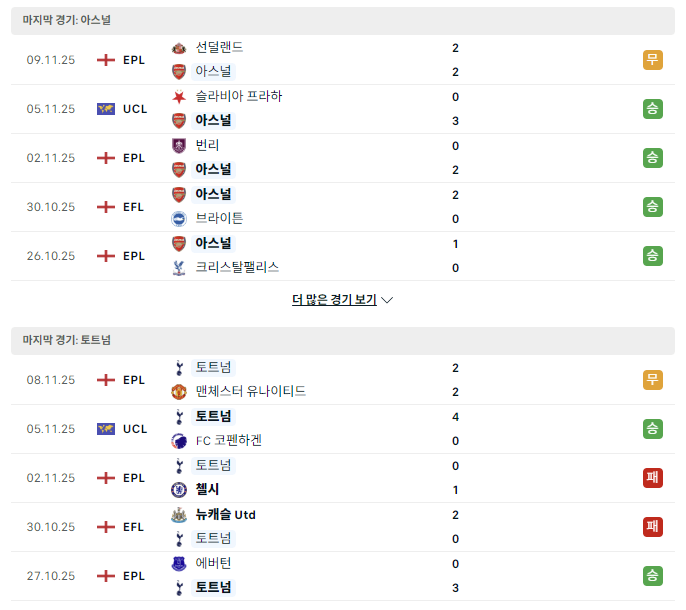Click the FC Copenhagen crest icon
Screen dimensions: 686x610
[x=178, y=441]
